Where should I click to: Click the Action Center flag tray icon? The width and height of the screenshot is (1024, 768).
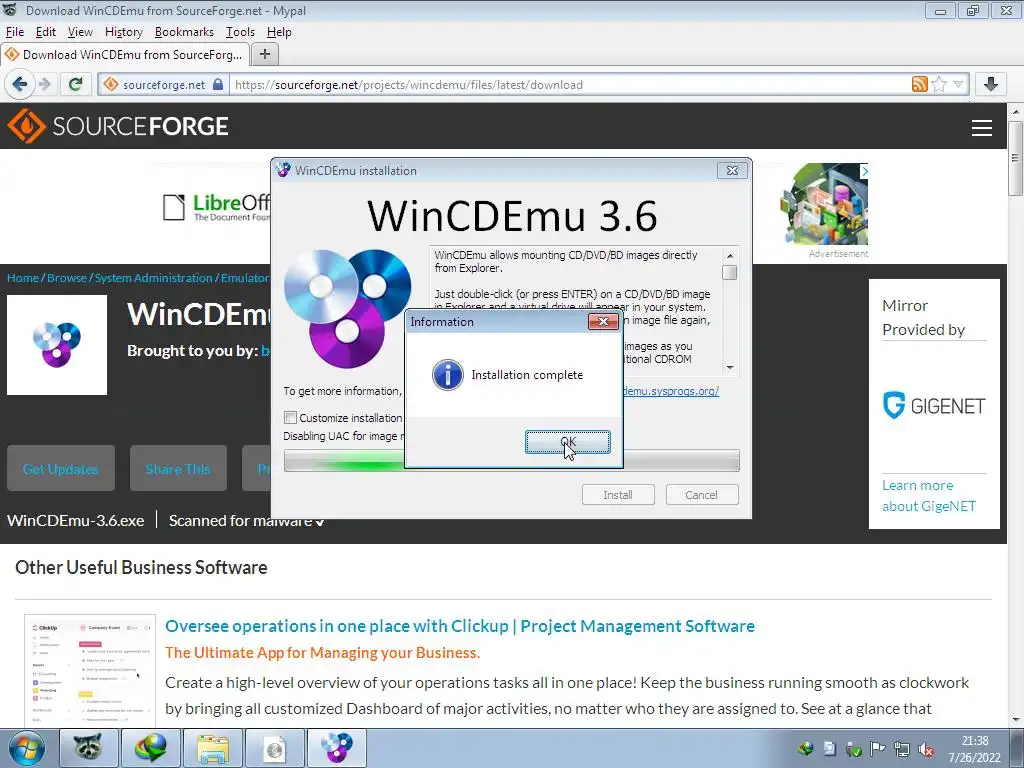(878, 749)
